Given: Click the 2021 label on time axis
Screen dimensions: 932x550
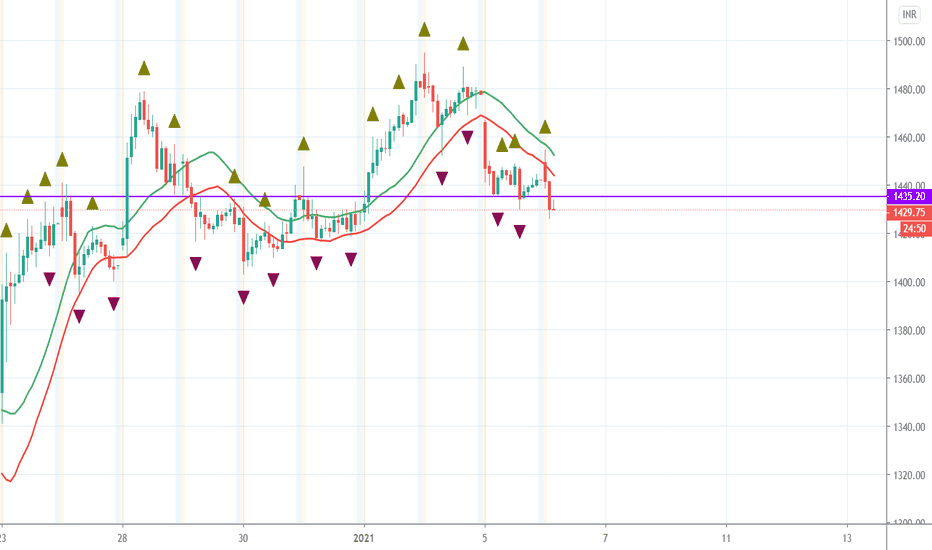Looking at the screenshot, I should pos(364,538).
